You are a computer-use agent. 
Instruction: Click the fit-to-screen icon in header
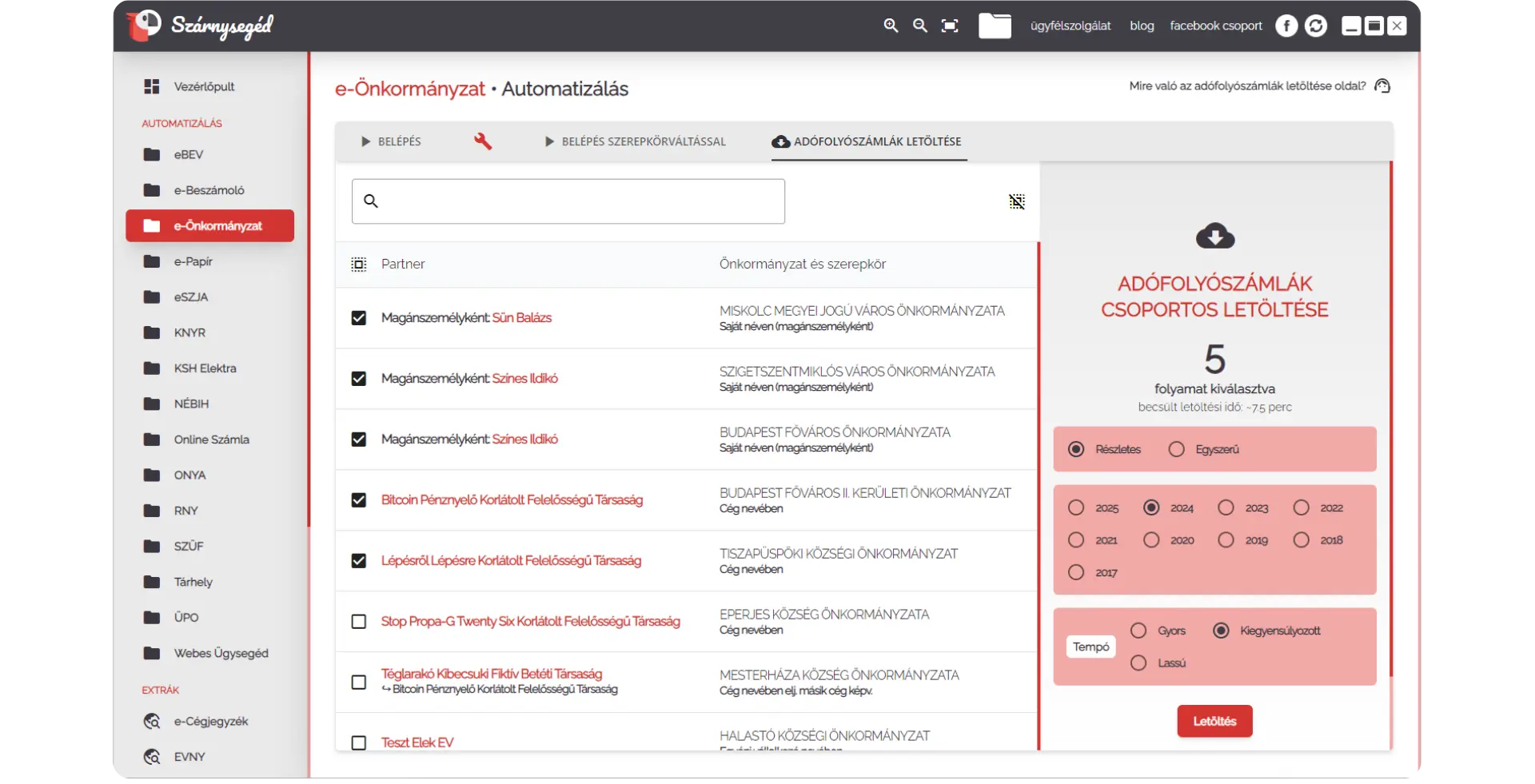950,26
